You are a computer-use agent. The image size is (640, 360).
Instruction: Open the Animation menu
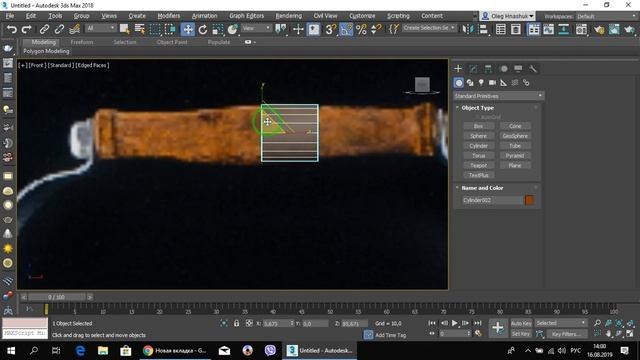(204, 16)
